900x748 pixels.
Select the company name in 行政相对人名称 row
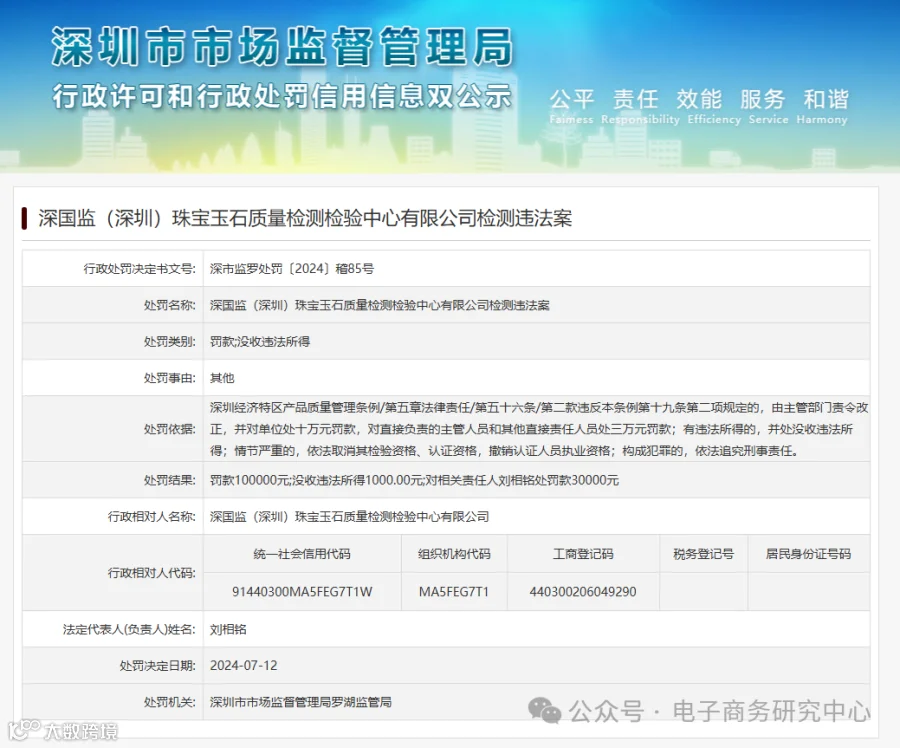349,517
